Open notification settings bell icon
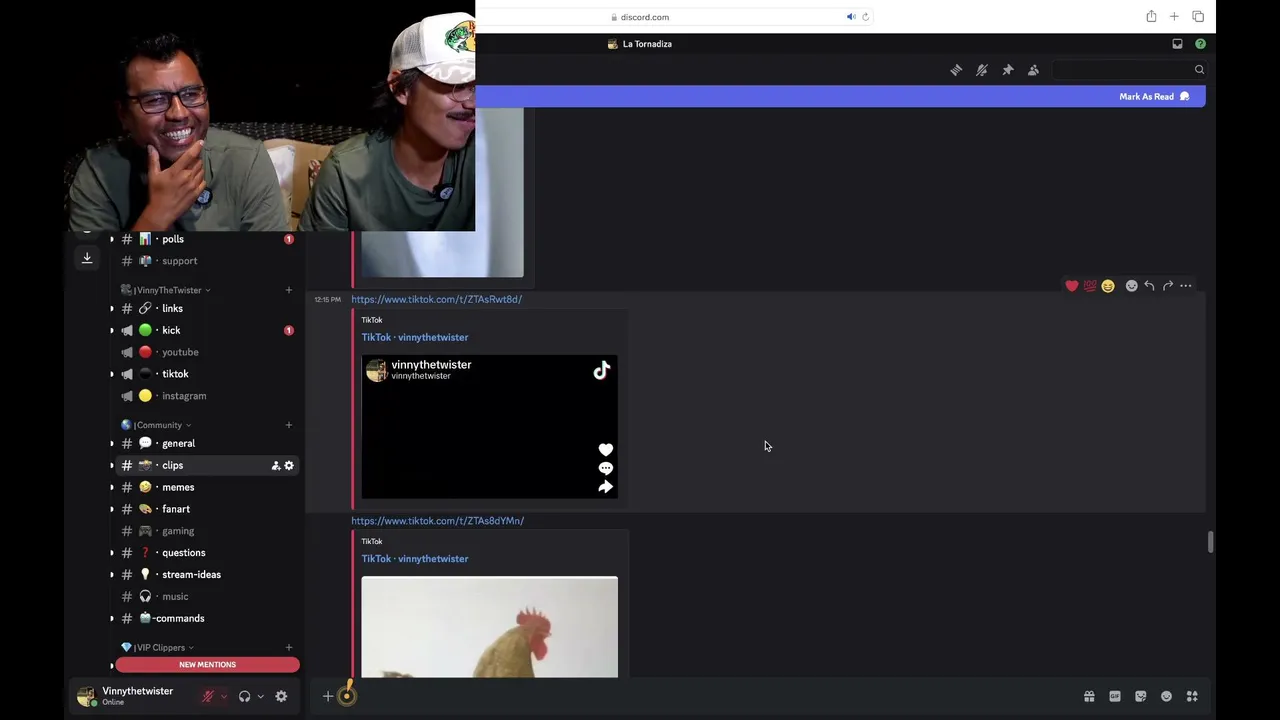The height and width of the screenshot is (720, 1280). [x=982, y=70]
